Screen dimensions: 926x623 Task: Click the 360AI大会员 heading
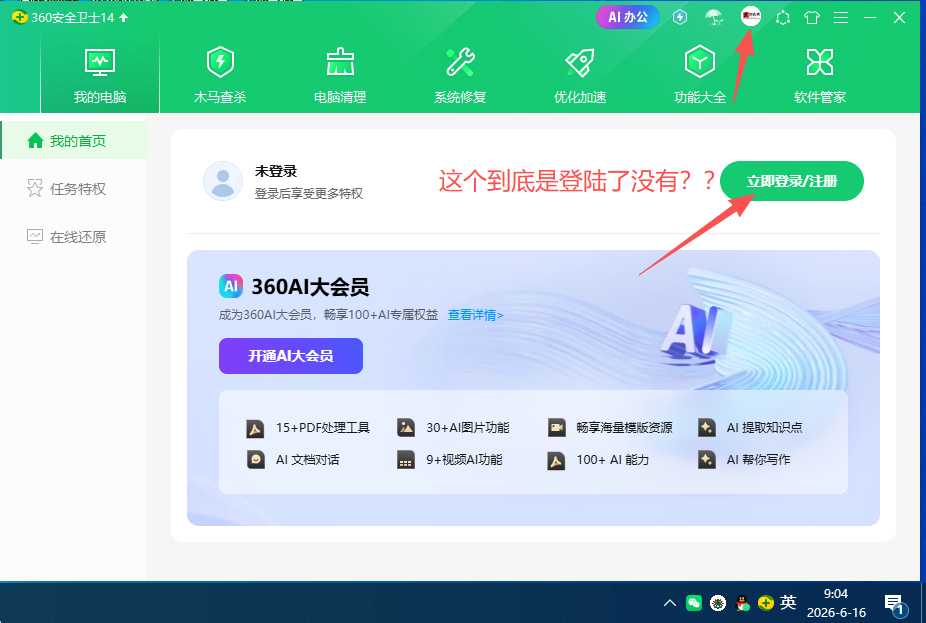click(x=310, y=287)
